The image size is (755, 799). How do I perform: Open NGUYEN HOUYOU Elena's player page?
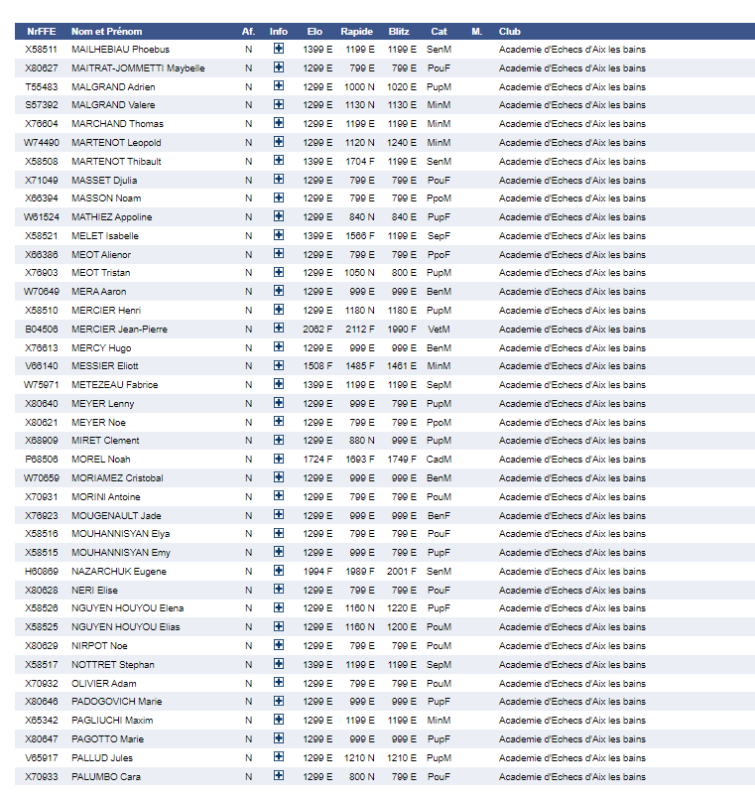click(127, 608)
